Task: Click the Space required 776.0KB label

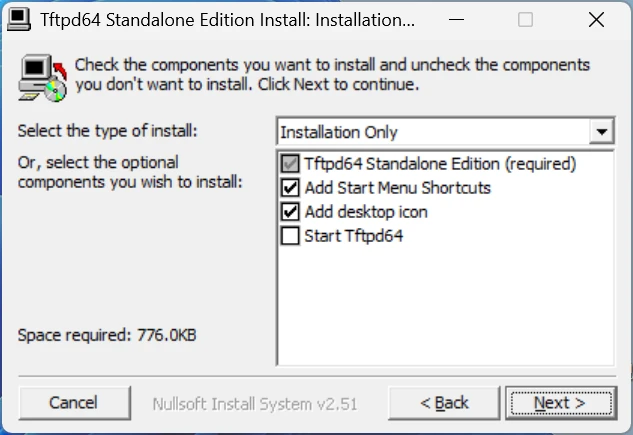Action: 107,335
